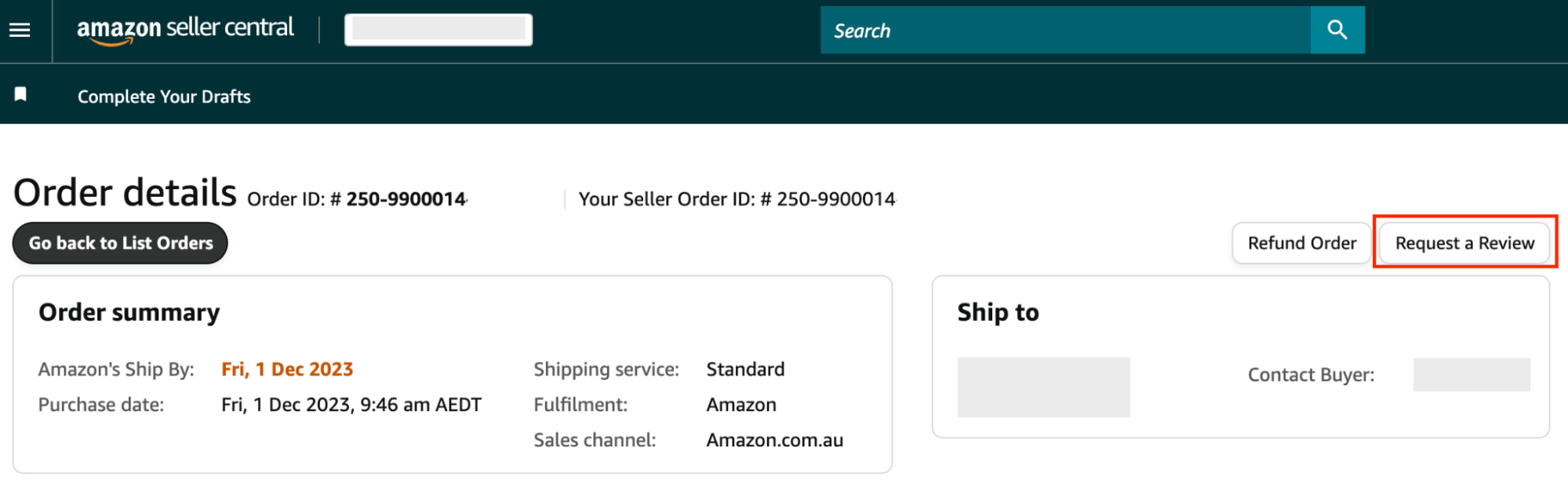Click the redacted Ship to address block

click(1043, 387)
